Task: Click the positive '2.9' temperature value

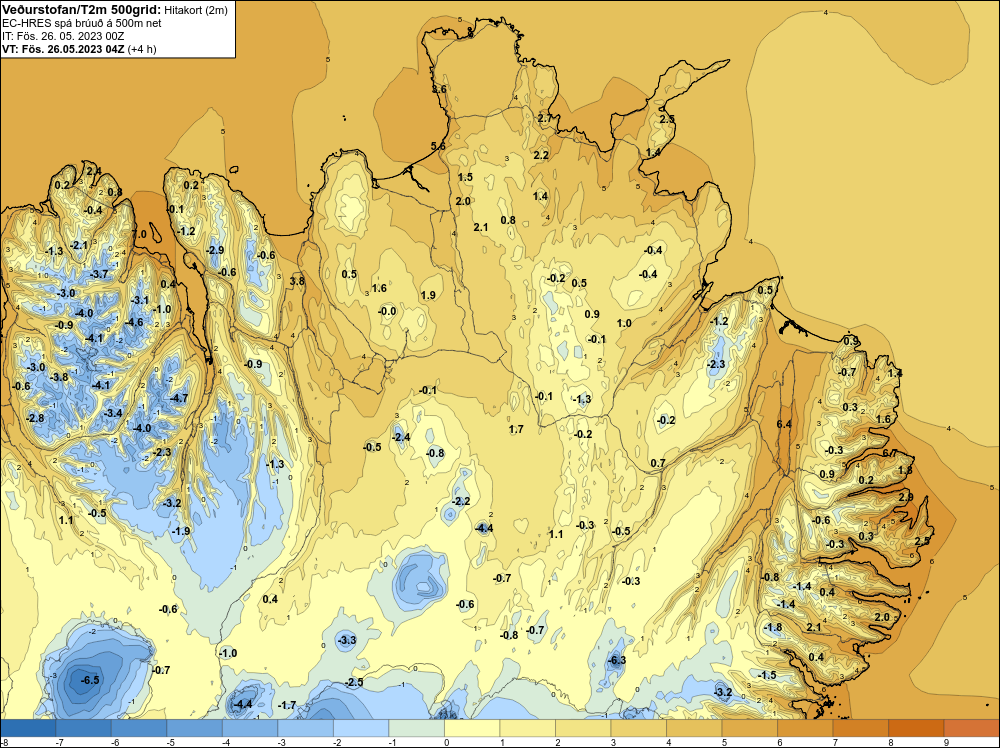Action: 906,497
